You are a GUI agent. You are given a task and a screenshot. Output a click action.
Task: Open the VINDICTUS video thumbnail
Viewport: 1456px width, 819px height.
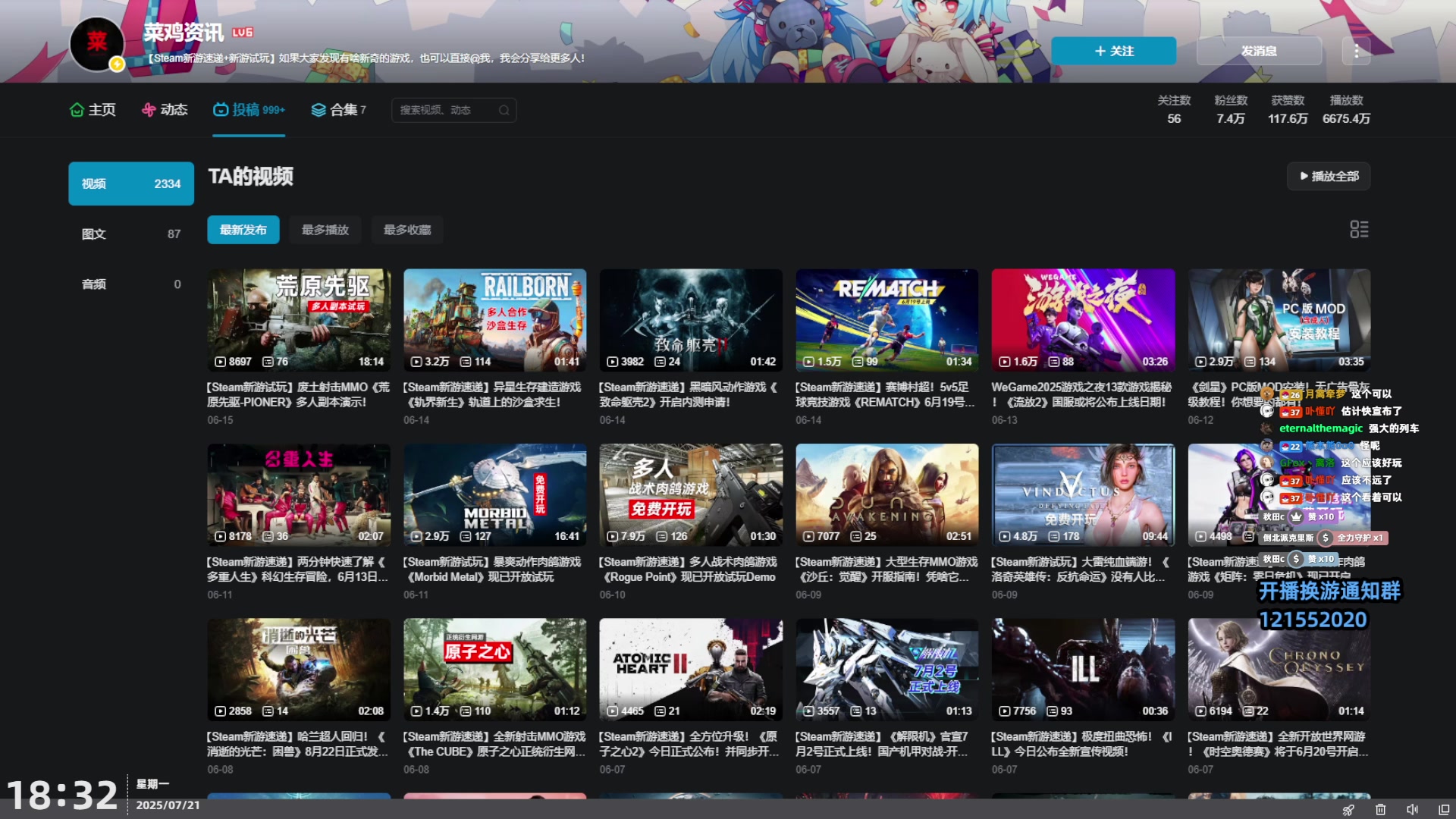coord(1083,494)
